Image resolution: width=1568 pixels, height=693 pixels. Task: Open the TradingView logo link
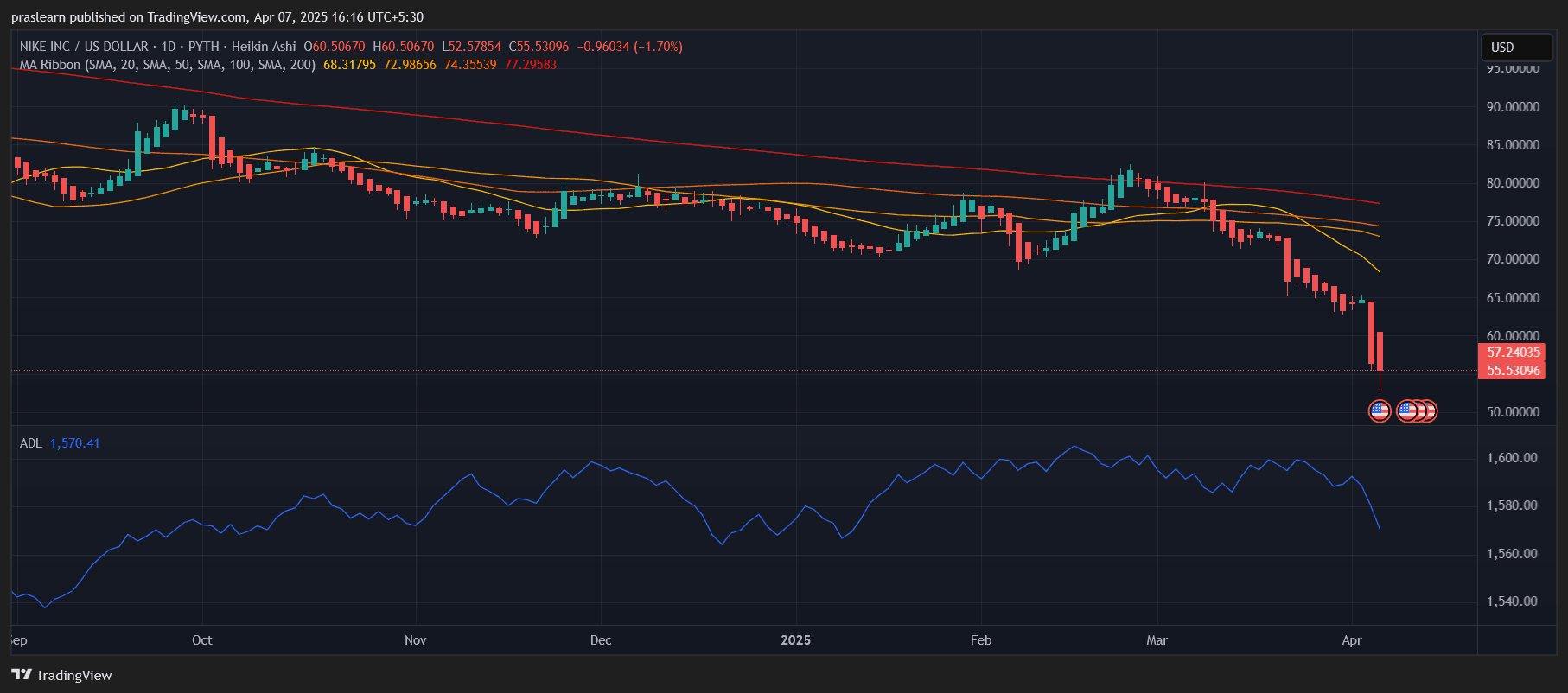tap(61, 675)
